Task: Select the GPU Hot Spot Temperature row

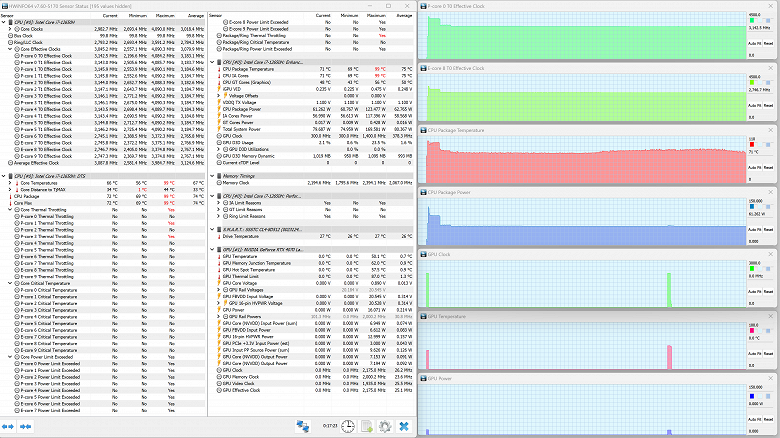Action: click(x=311, y=270)
